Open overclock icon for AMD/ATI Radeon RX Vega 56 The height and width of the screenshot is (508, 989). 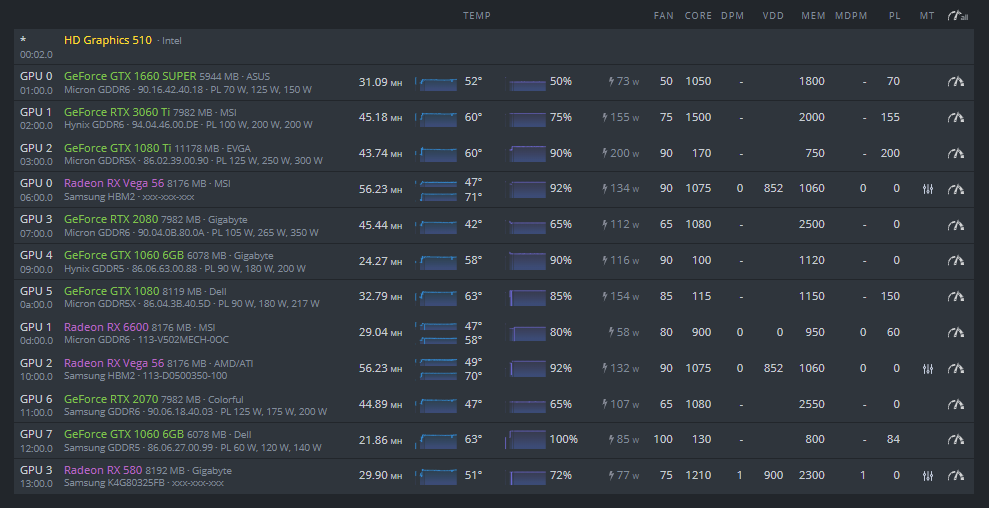point(956,369)
